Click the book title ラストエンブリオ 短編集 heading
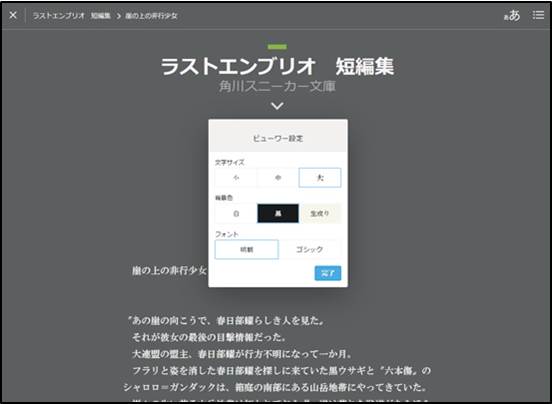The width and height of the screenshot is (552, 404). [277, 67]
